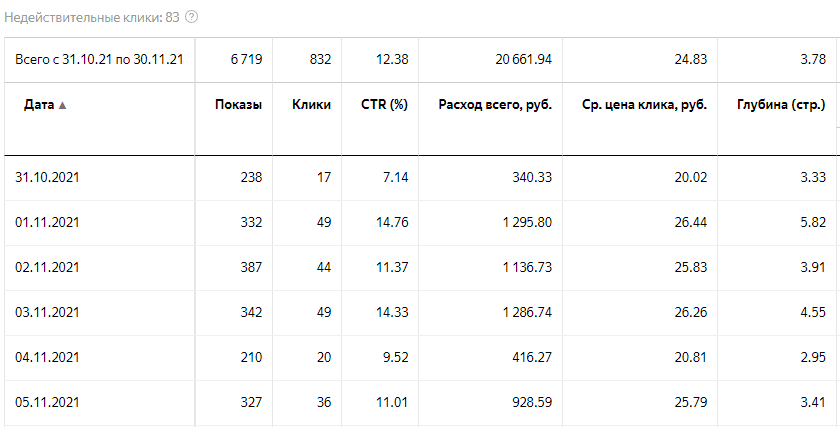Click the sort arrow next to Дата
The height and width of the screenshot is (427, 840).
pyautogui.click(x=63, y=105)
